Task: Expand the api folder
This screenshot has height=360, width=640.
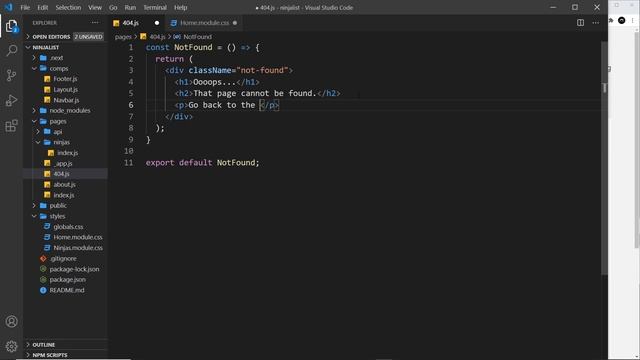Action: click(65, 132)
